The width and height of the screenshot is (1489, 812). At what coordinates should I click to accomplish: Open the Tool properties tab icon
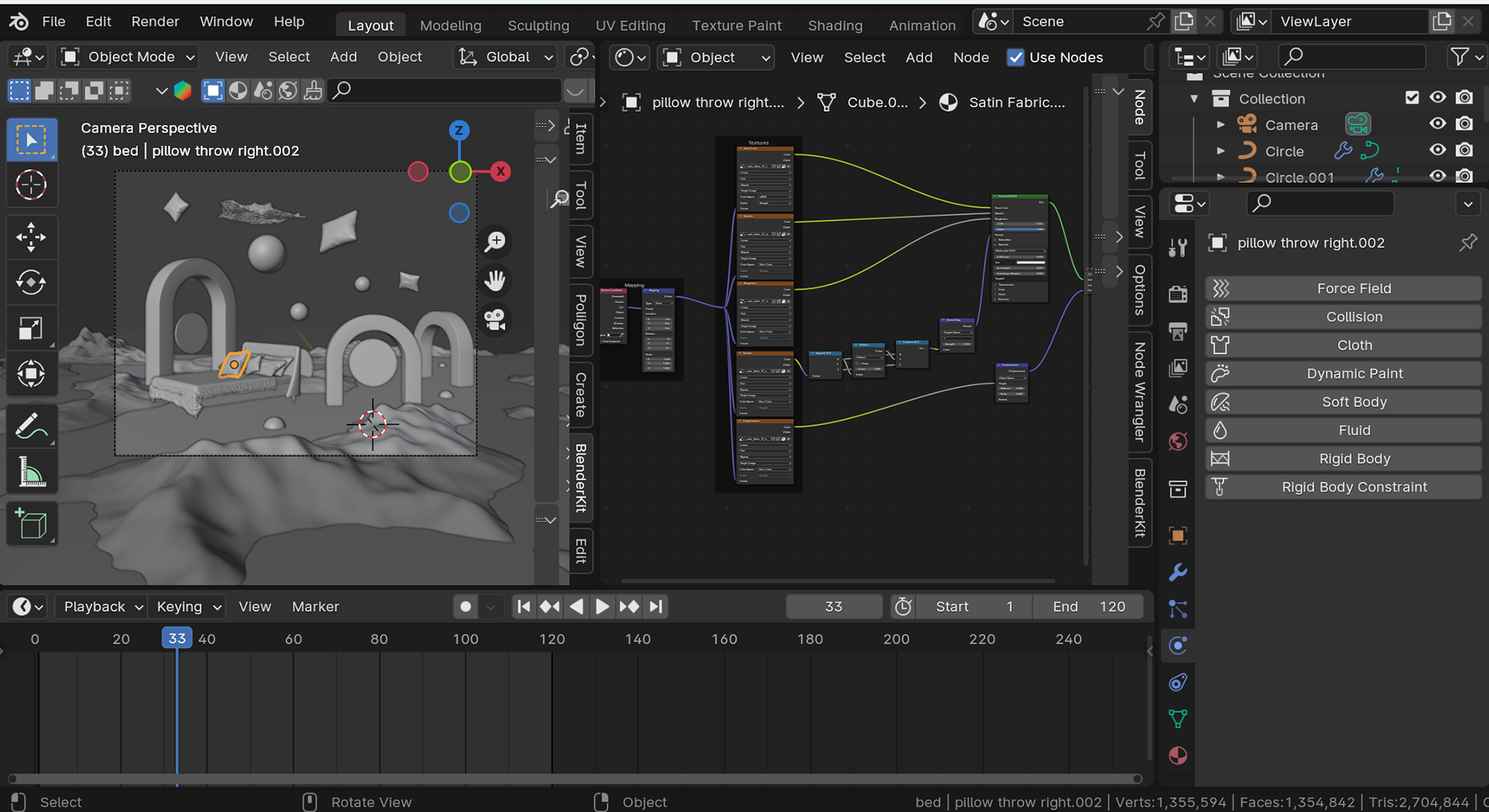[x=1178, y=247]
